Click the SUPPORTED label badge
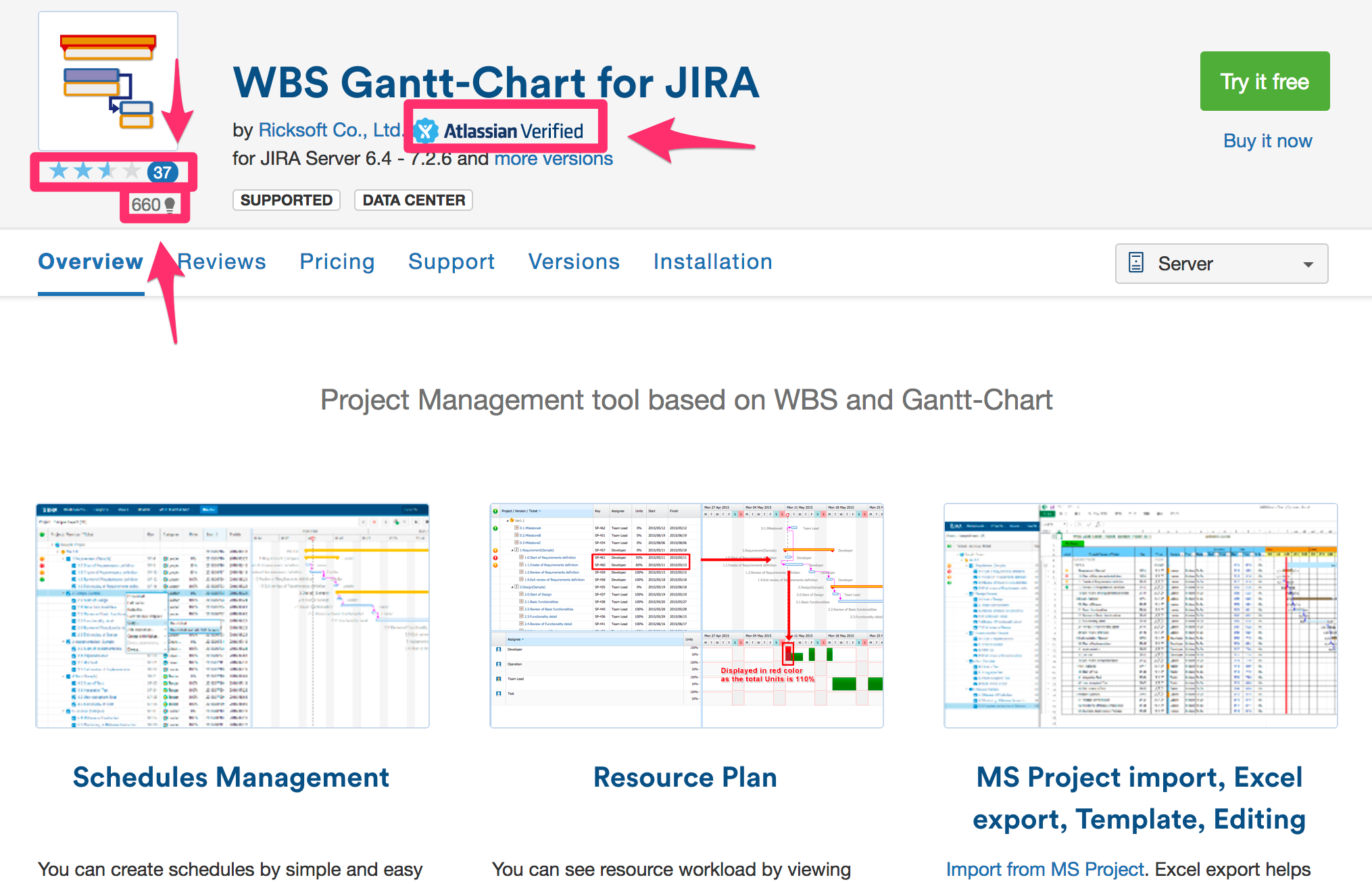This screenshot has width=1372, height=884. pyautogui.click(x=287, y=200)
